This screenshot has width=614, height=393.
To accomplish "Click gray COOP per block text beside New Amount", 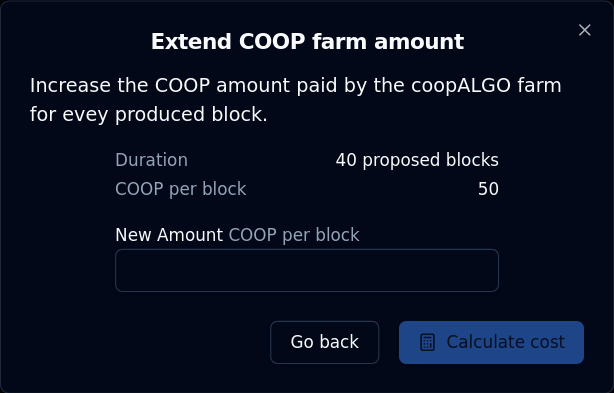I will (x=294, y=235).
